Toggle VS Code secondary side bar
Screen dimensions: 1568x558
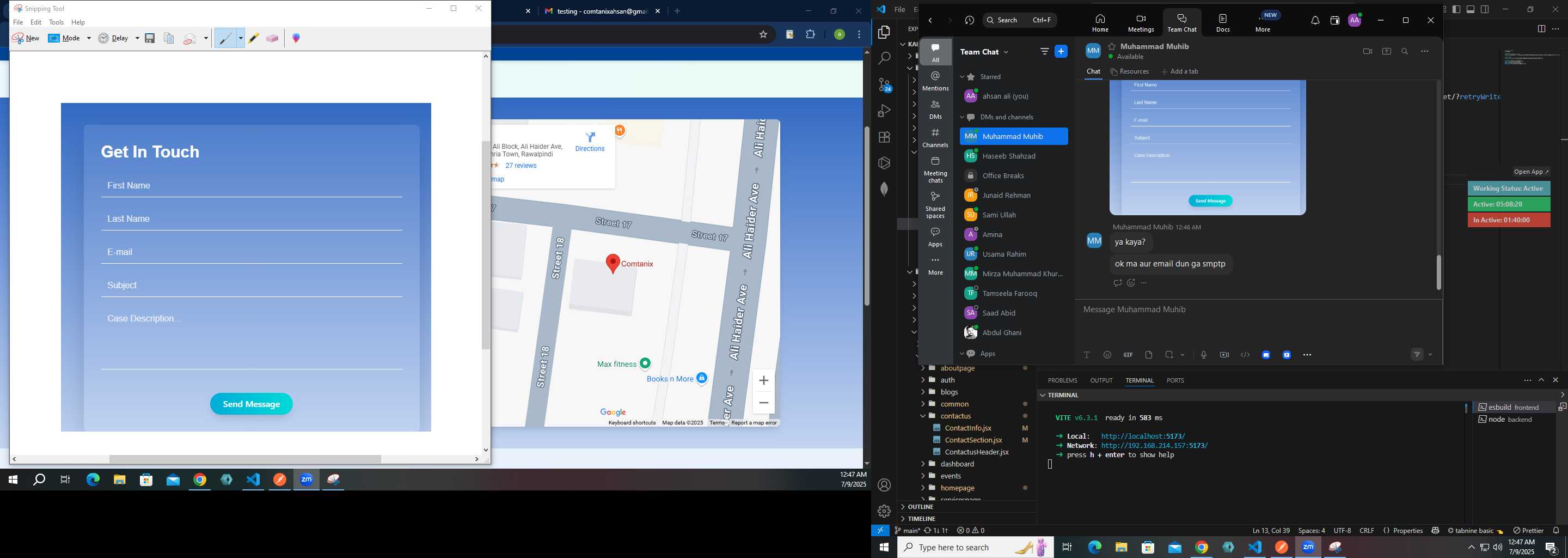coord(1485,9)
